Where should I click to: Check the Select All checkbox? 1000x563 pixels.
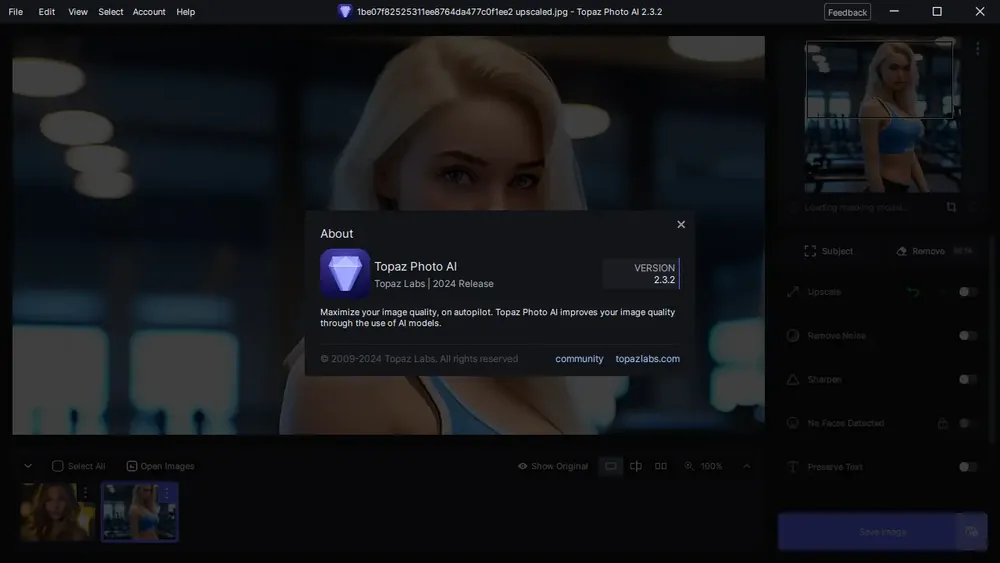pyautogui.click(x=57, y=466)
